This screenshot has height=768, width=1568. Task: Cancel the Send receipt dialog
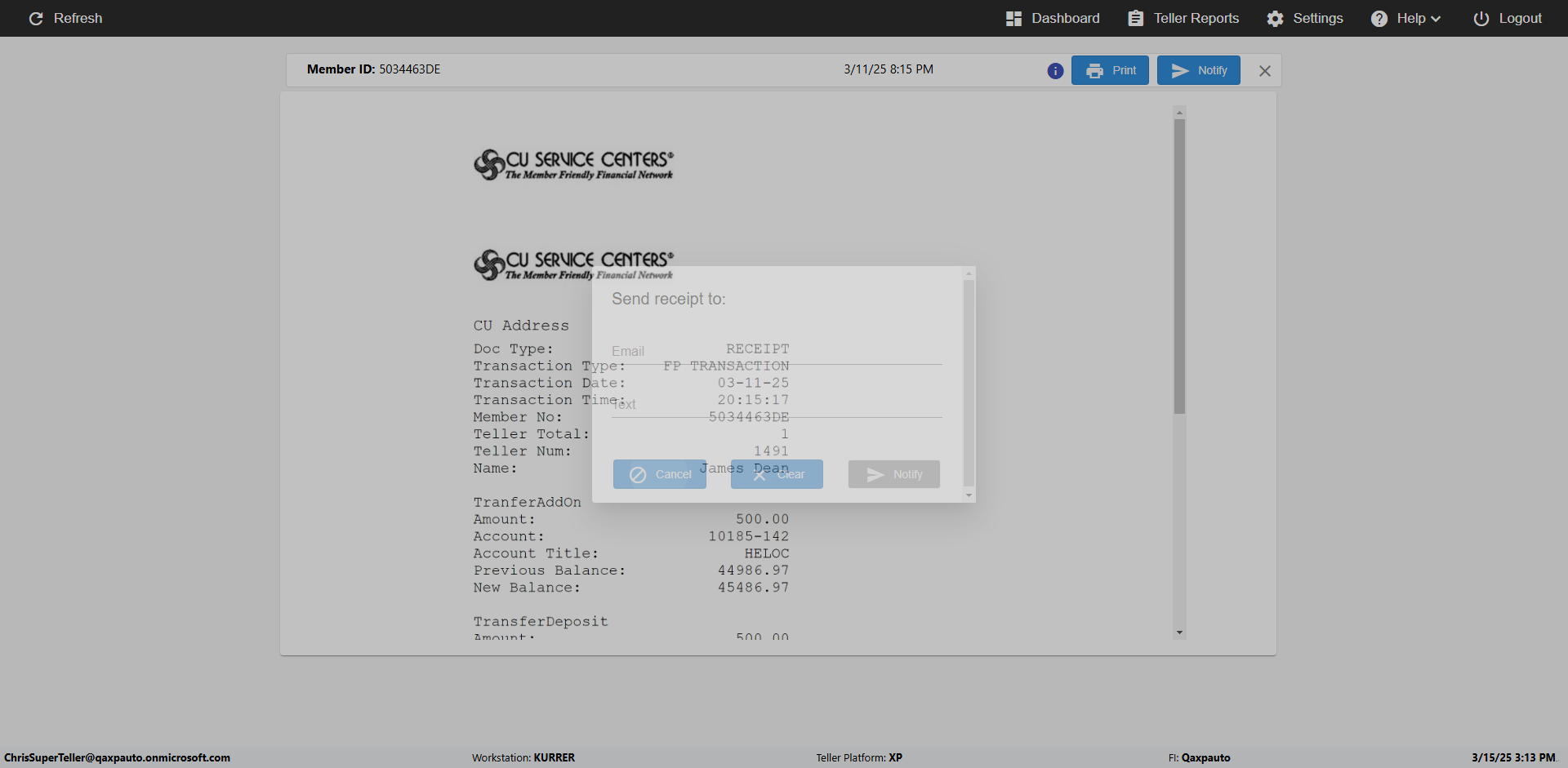coord(660,474)
